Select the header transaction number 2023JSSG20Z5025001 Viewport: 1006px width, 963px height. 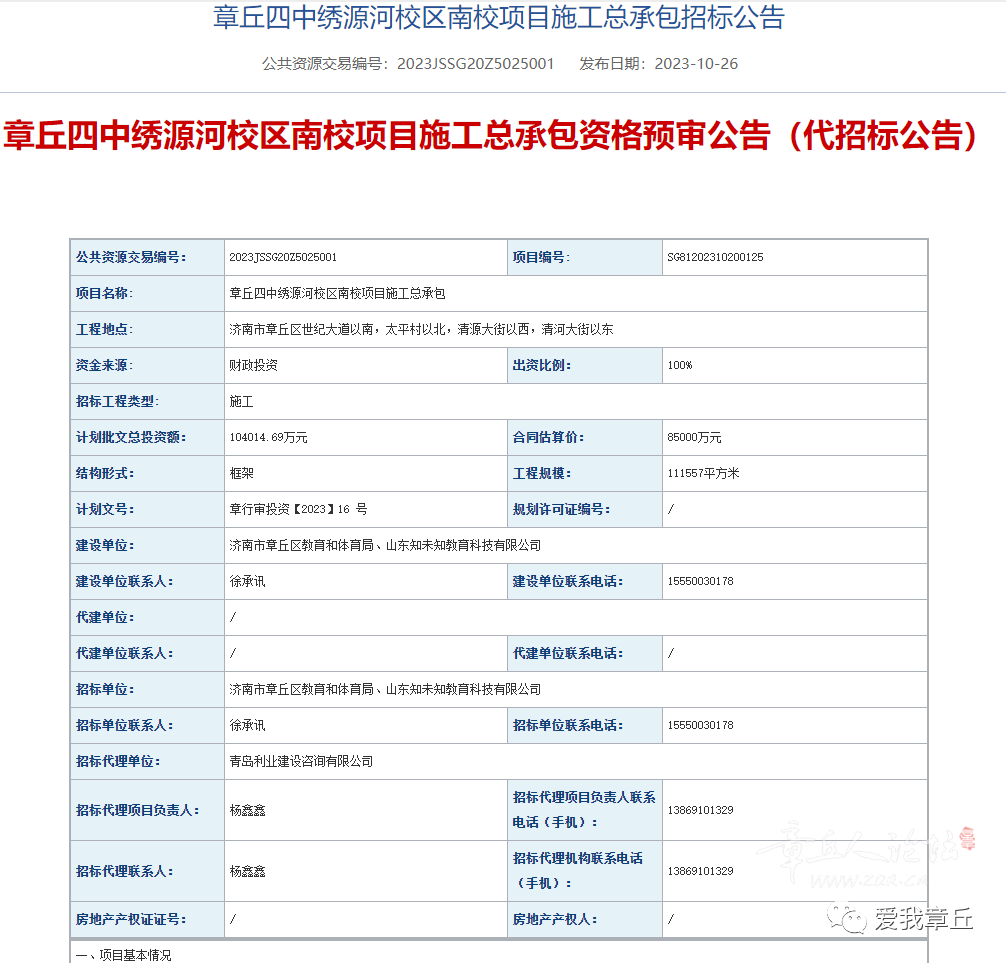(475, 64)
